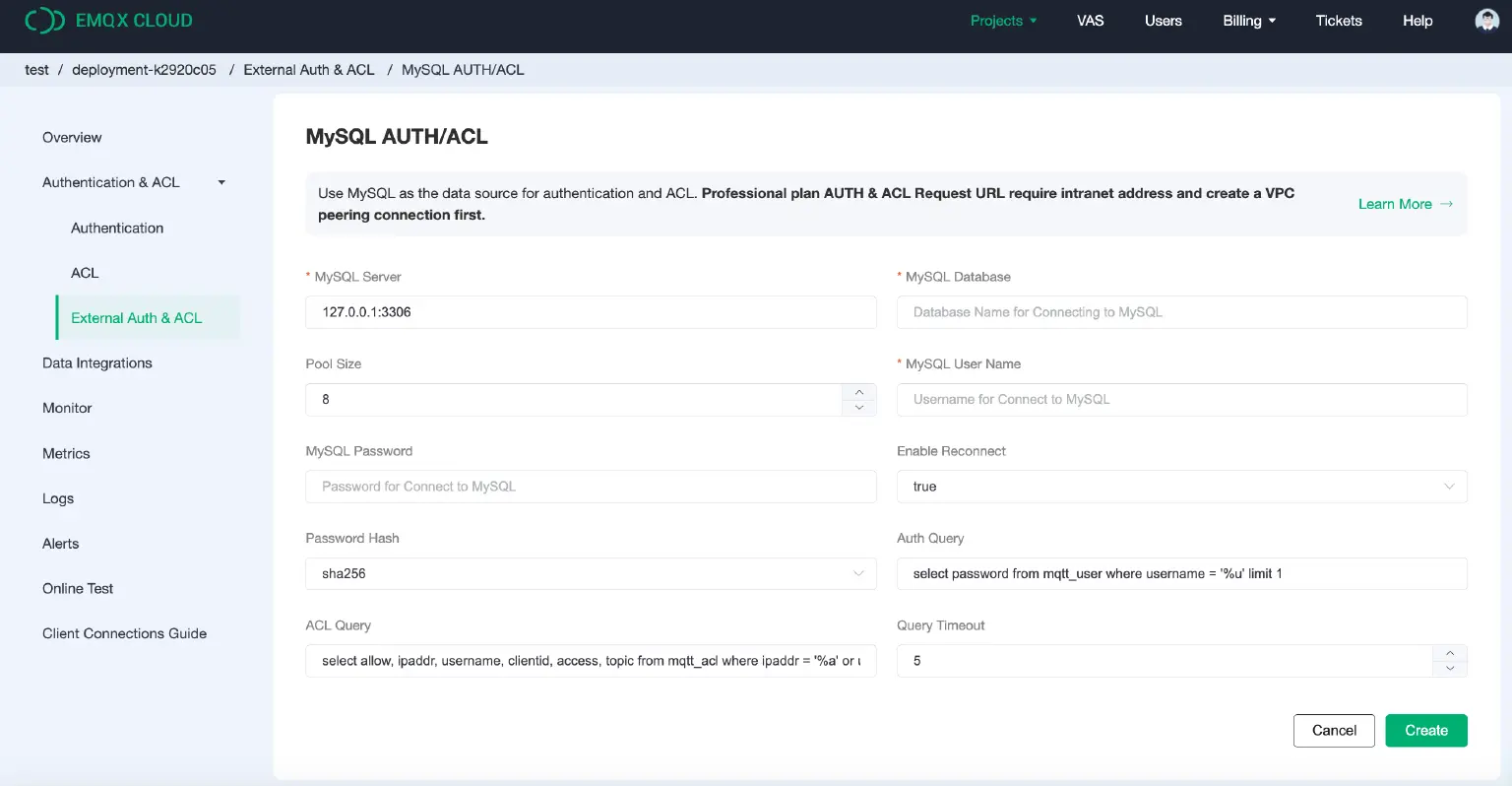Screen dimensions: 1512x786
Task: Navigate to Data Integrations
Action: point(96,362)
